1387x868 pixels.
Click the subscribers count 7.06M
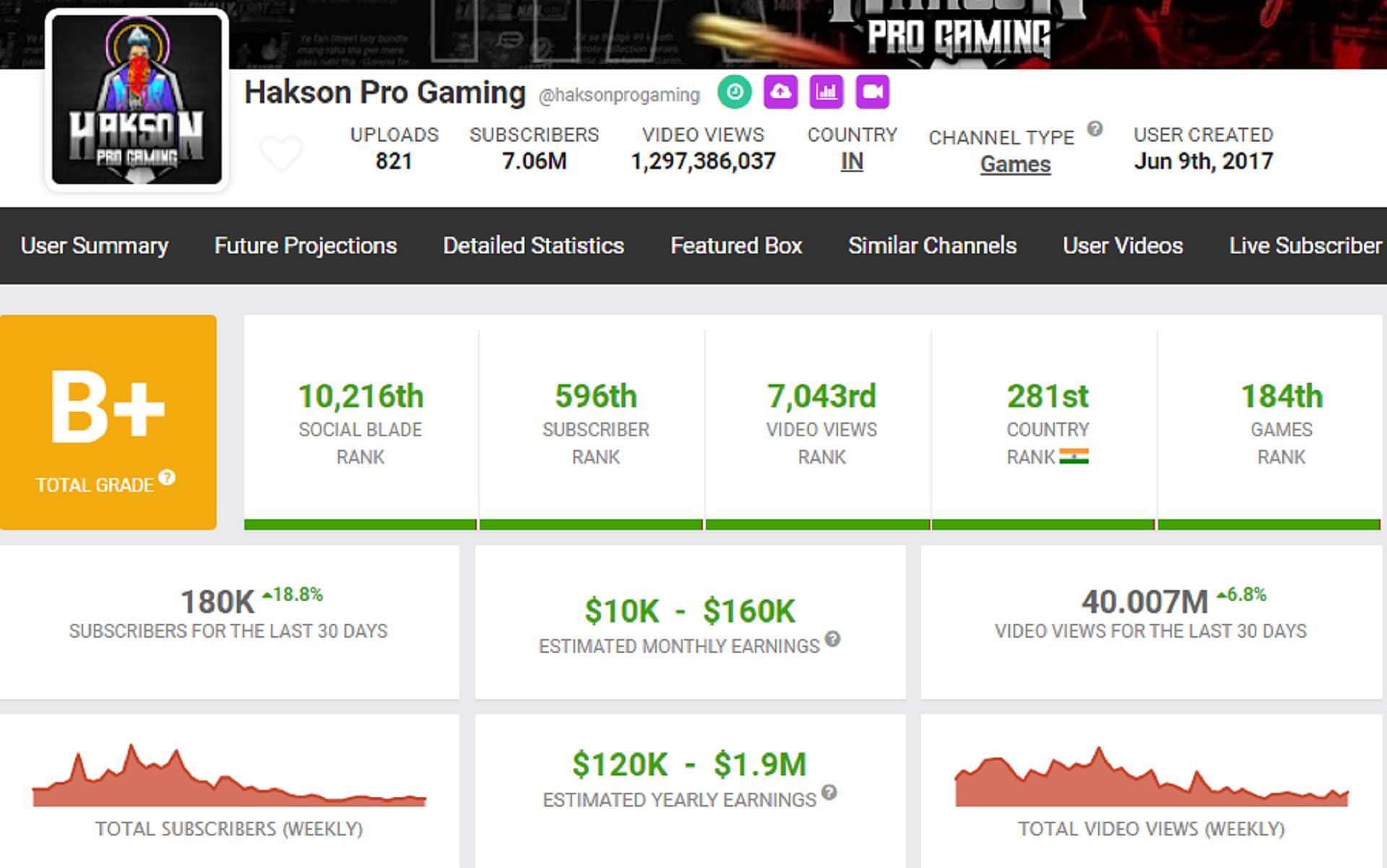(x=535, y=161)
